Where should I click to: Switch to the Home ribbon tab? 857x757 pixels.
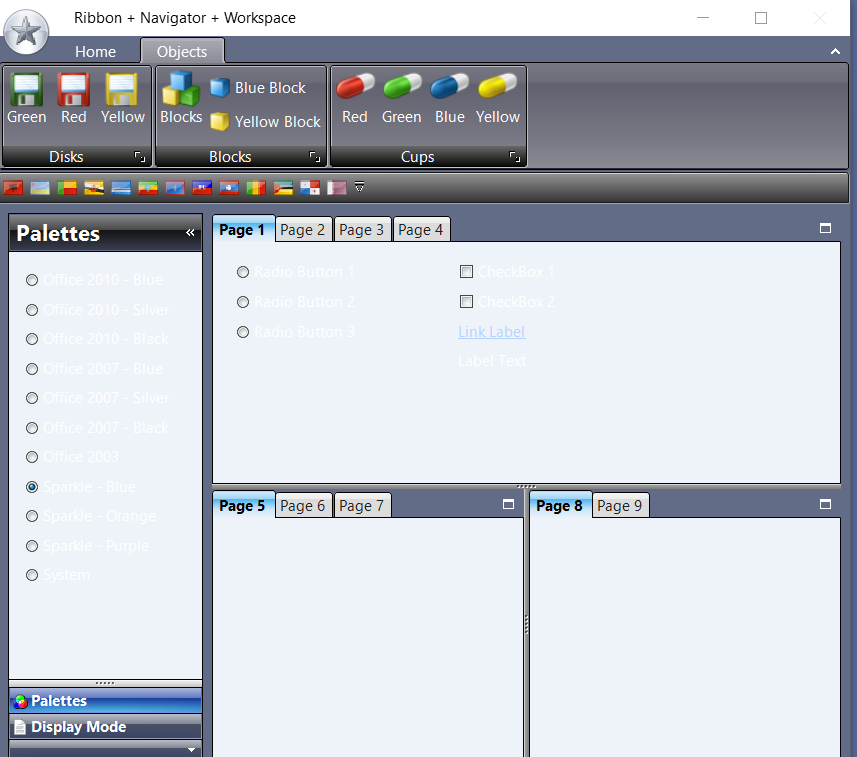point(95,51)
